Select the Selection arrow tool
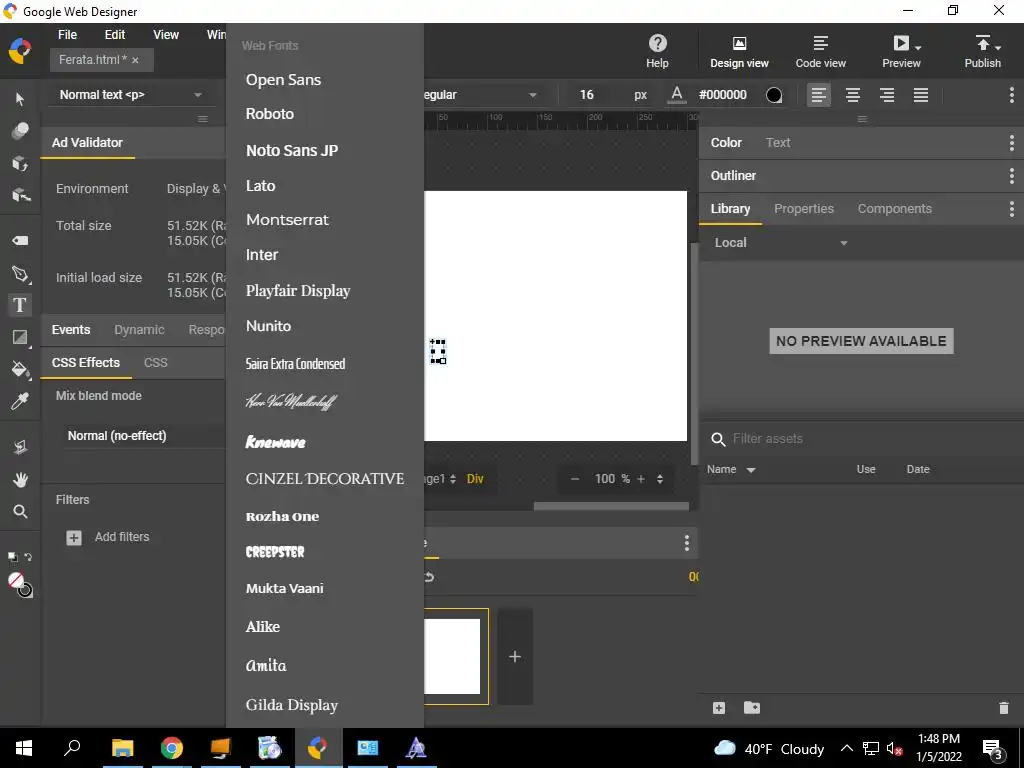The image size is (1024, 768). 20,99
